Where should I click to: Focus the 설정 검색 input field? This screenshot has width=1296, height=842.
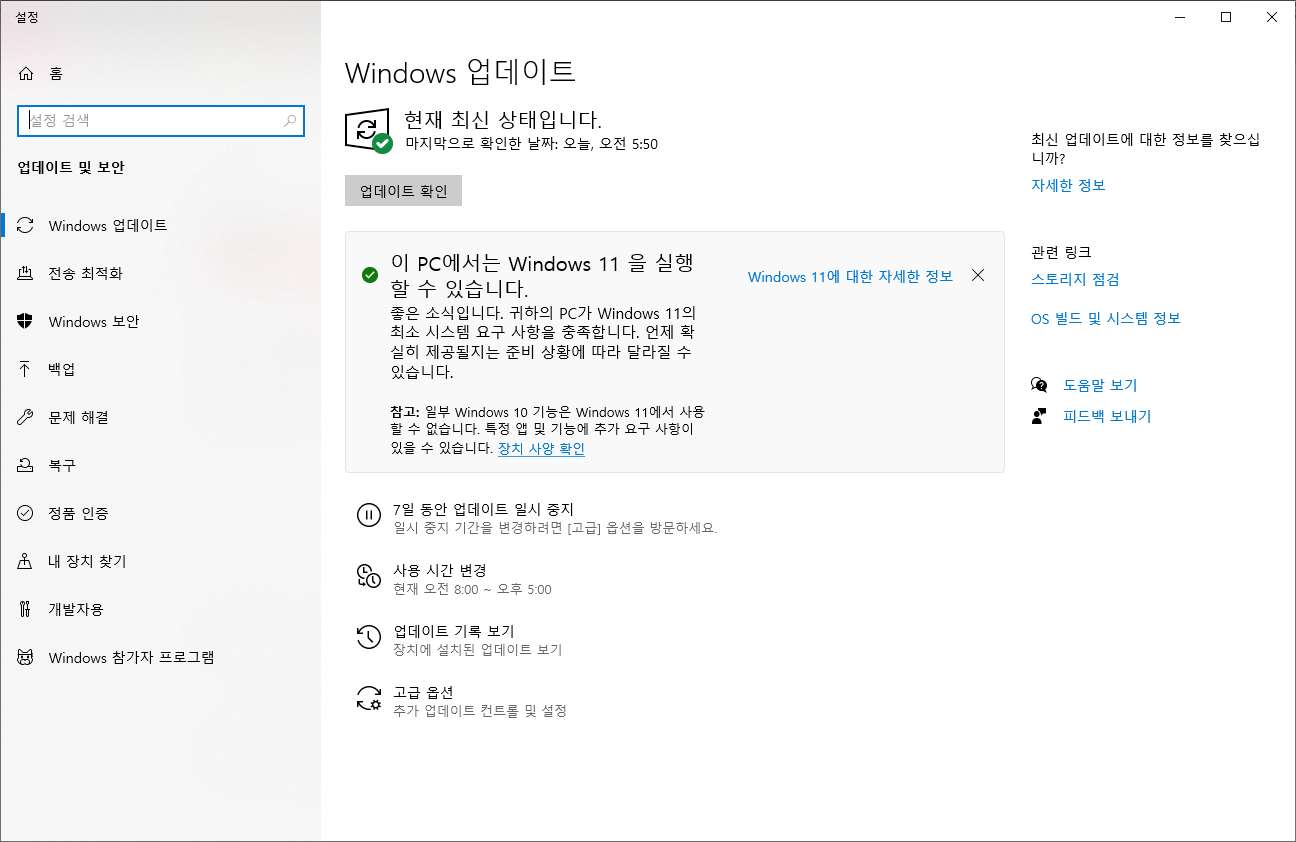(x=161, y=121)
